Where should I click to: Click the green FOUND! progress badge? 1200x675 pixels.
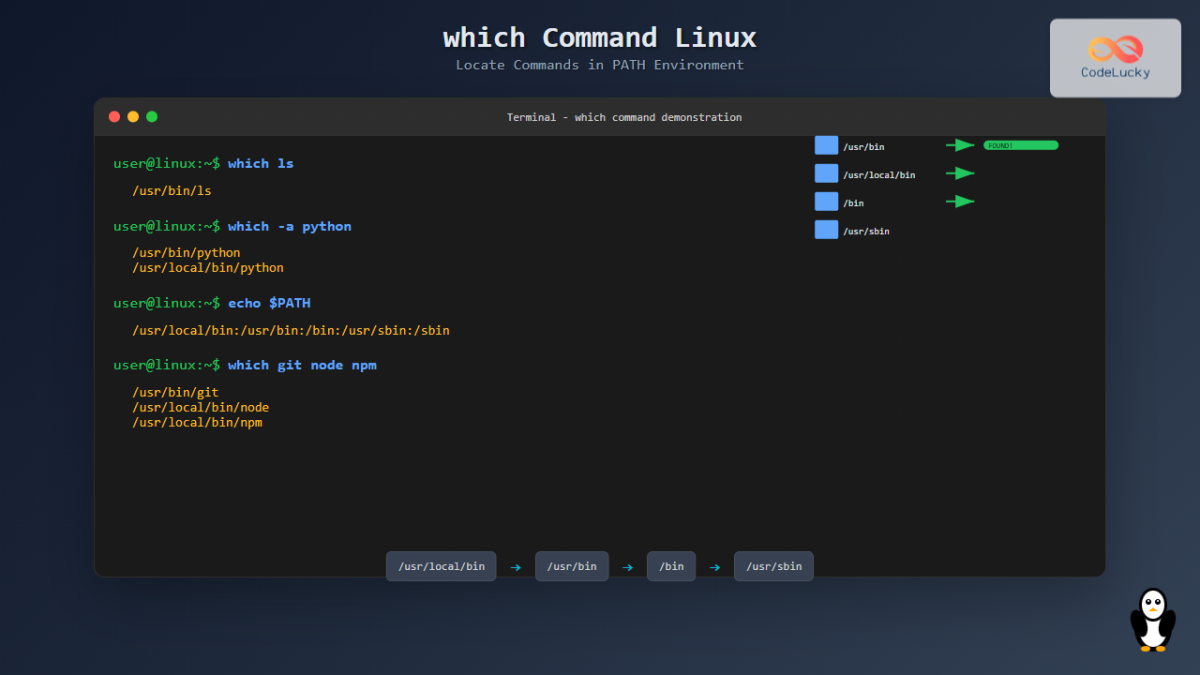(x=1019, y=144)
